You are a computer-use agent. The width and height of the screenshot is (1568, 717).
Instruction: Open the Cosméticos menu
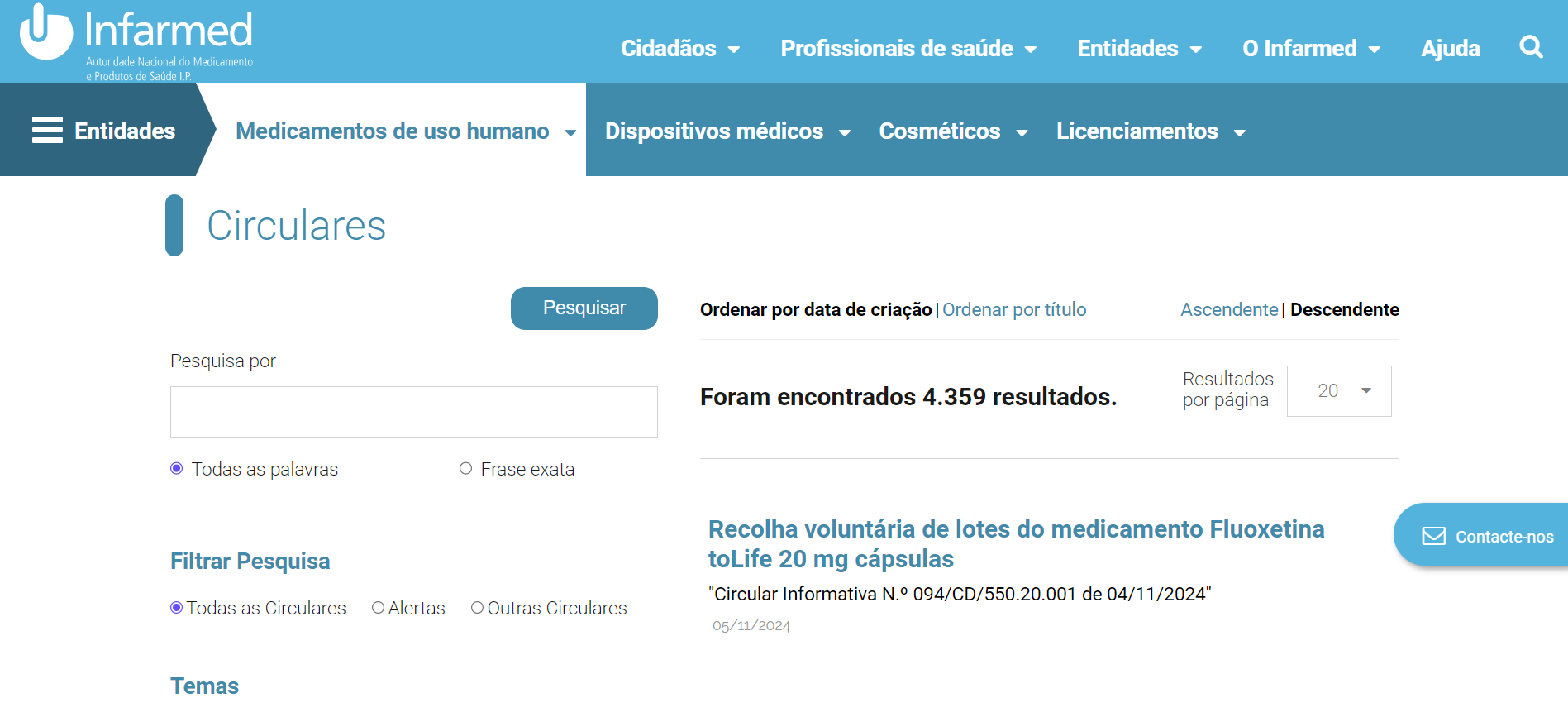click(952, 131)
